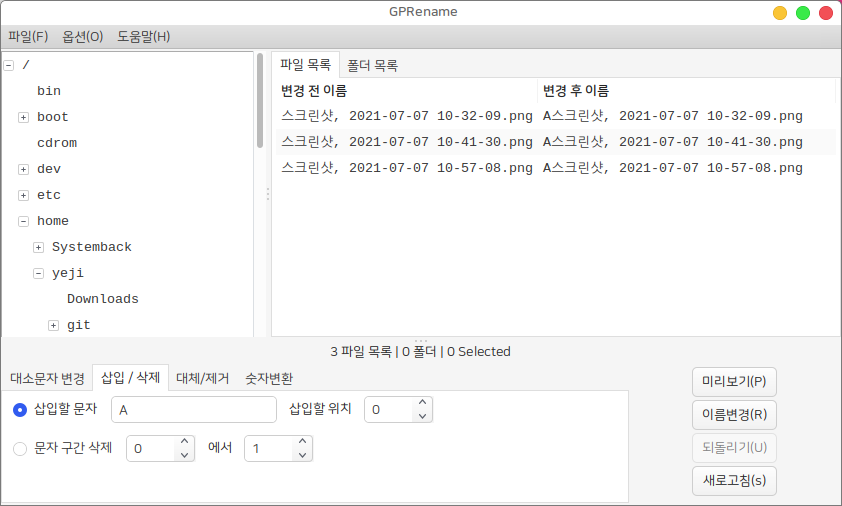
Task: Switch to the 대체/제거 tab
Action: point(202,379)
